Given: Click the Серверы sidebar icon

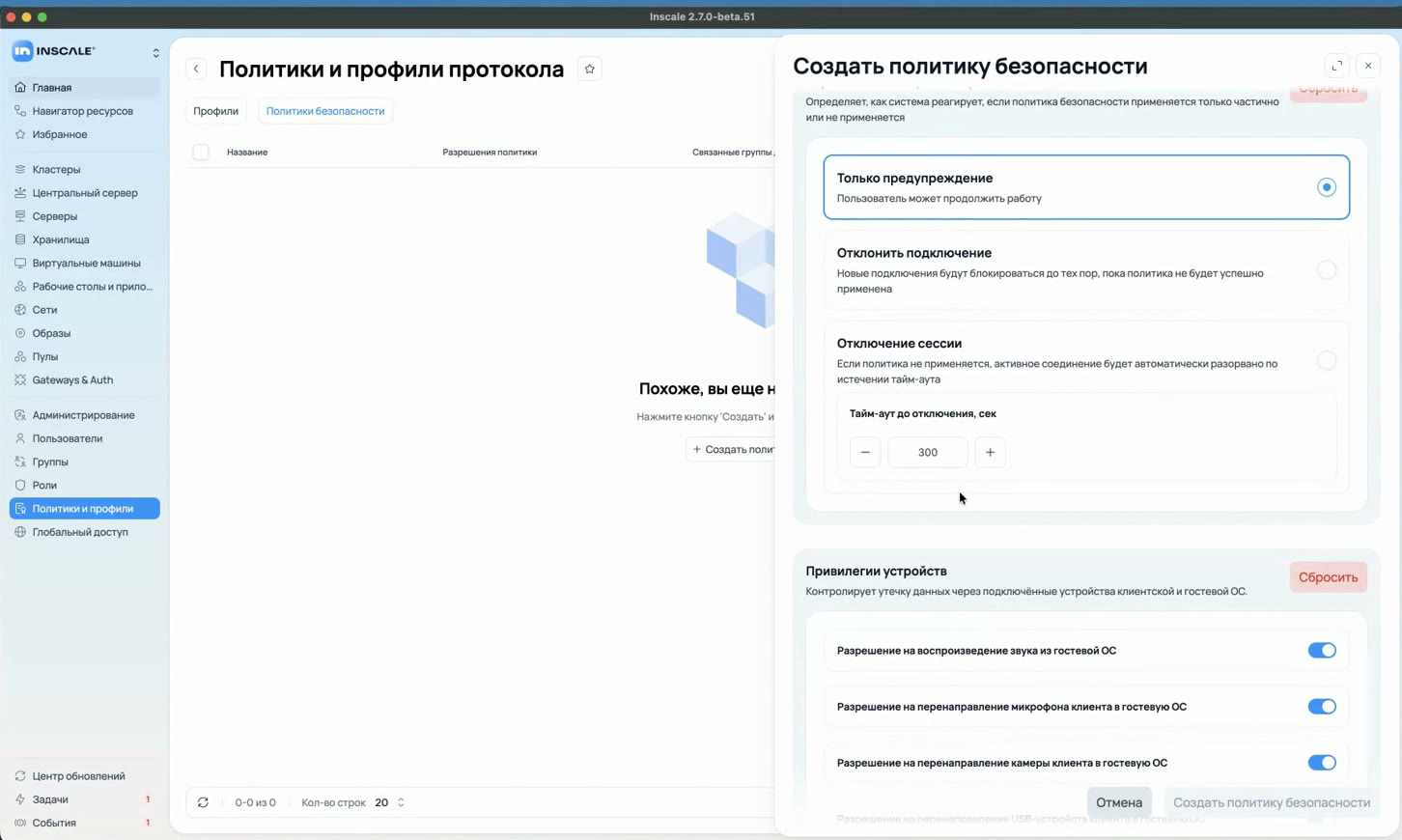Looking at the screenshot, I should point(20,216).
